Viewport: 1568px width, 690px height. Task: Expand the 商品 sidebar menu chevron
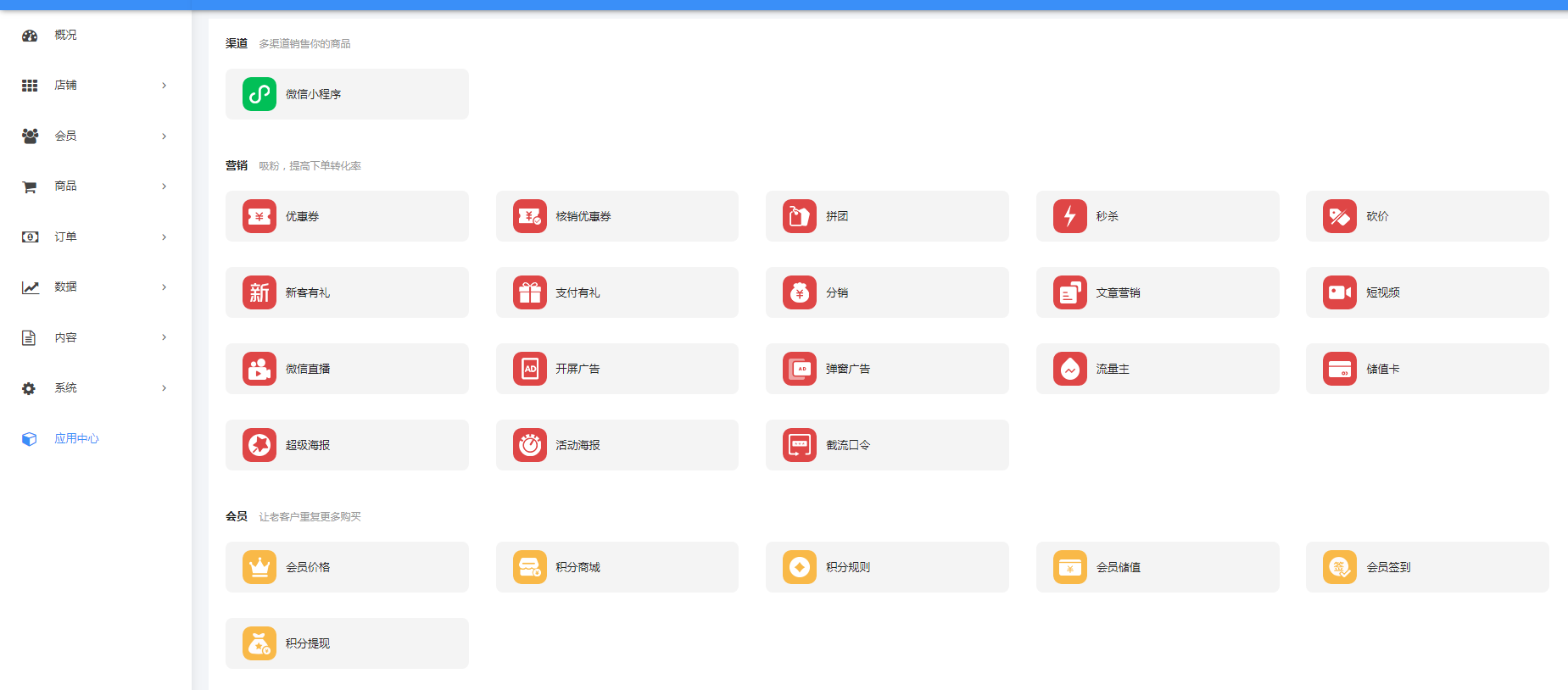(x=164, y=186)
